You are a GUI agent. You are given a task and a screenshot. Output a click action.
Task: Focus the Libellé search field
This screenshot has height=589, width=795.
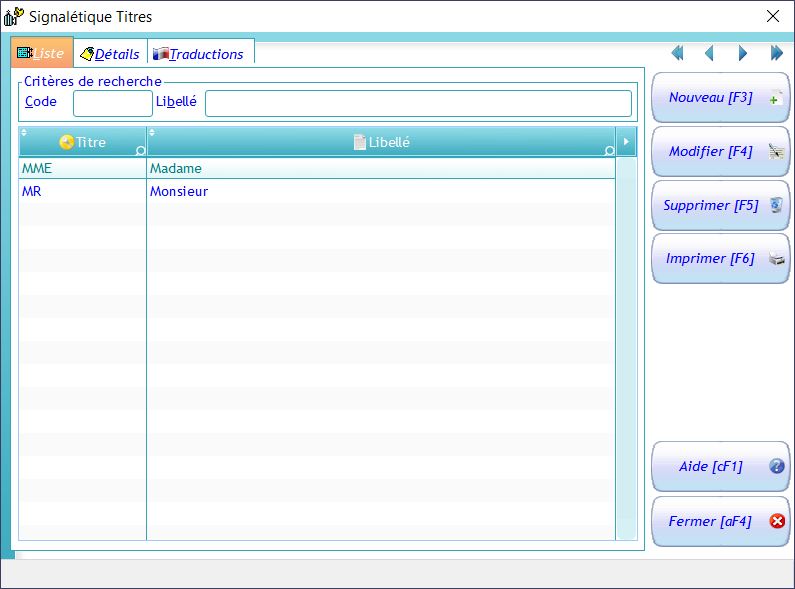click(418, 103)
